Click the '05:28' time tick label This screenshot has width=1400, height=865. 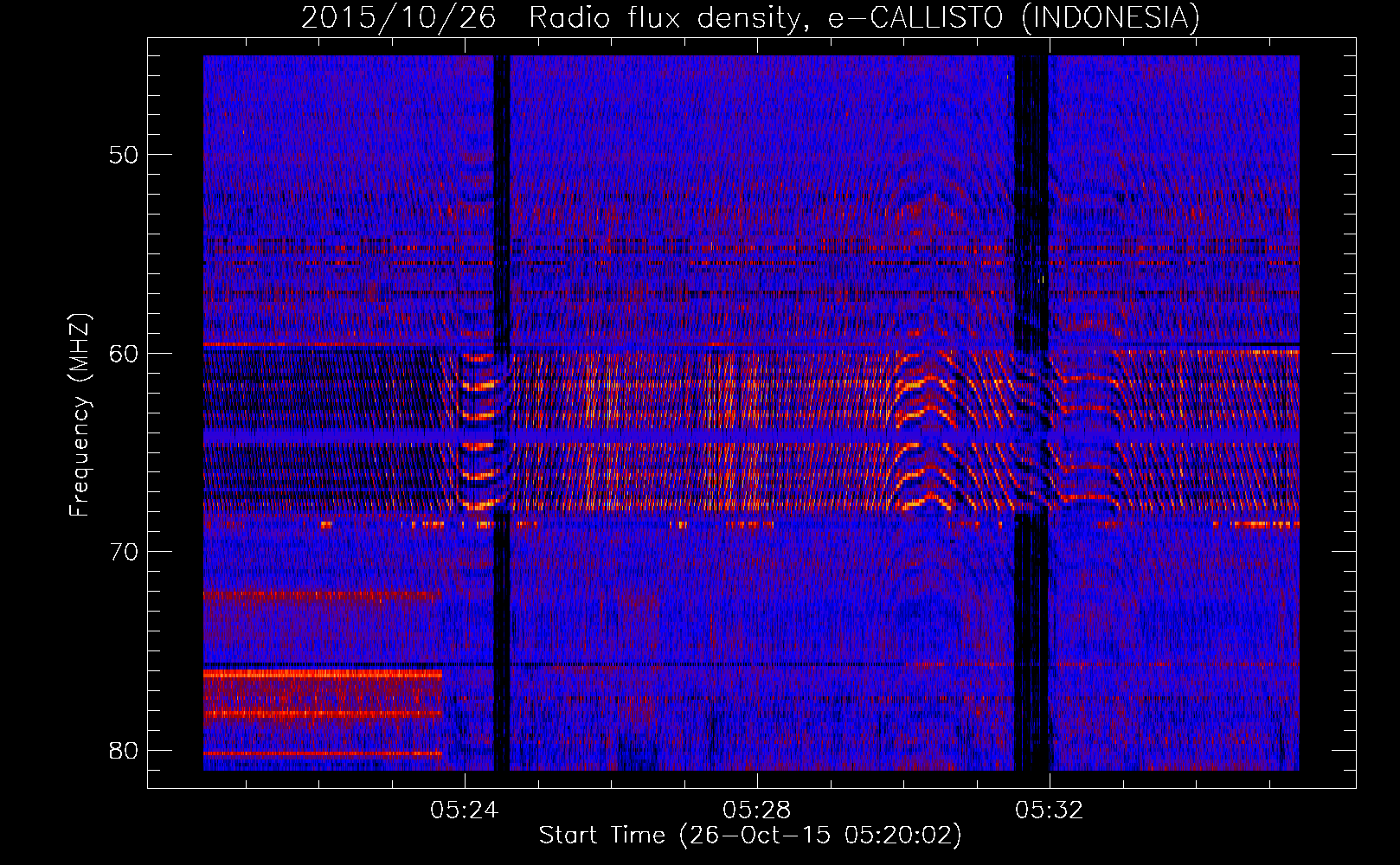click(x=757, y=811)
